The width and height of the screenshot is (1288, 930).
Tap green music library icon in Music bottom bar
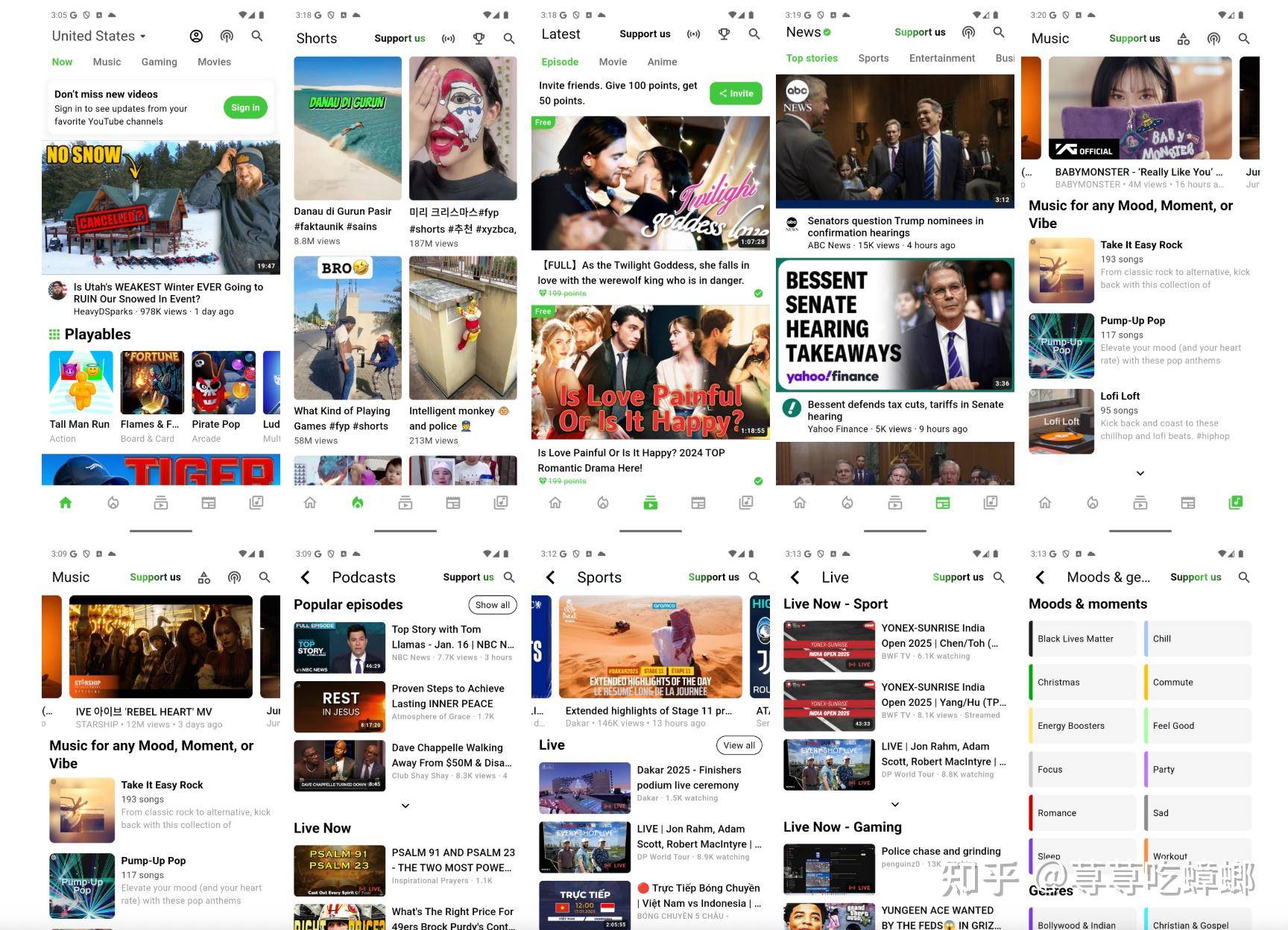coord(1236,503)
